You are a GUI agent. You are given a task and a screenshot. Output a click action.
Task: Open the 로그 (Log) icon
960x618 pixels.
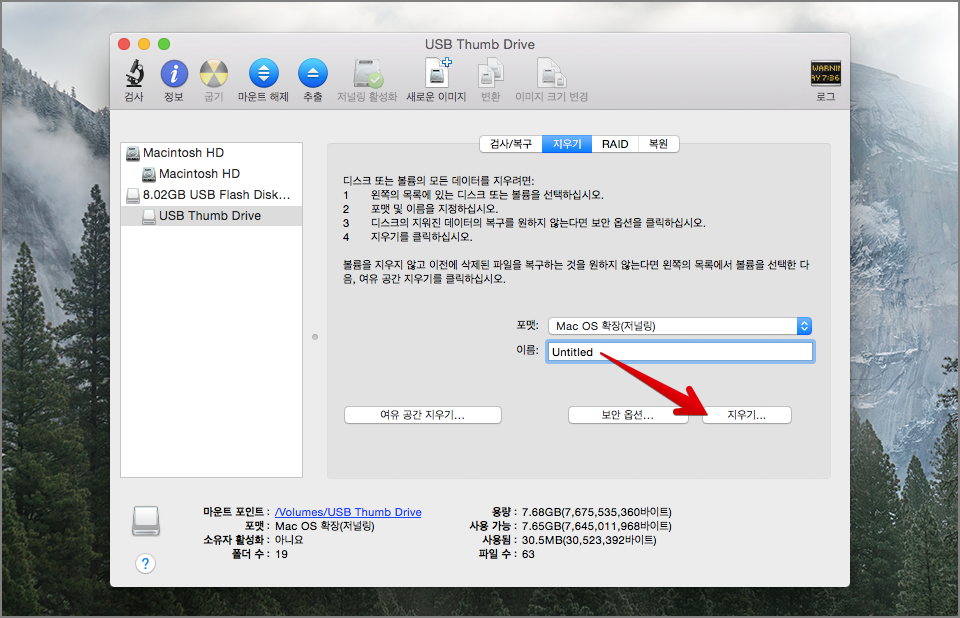pos(825,73)
